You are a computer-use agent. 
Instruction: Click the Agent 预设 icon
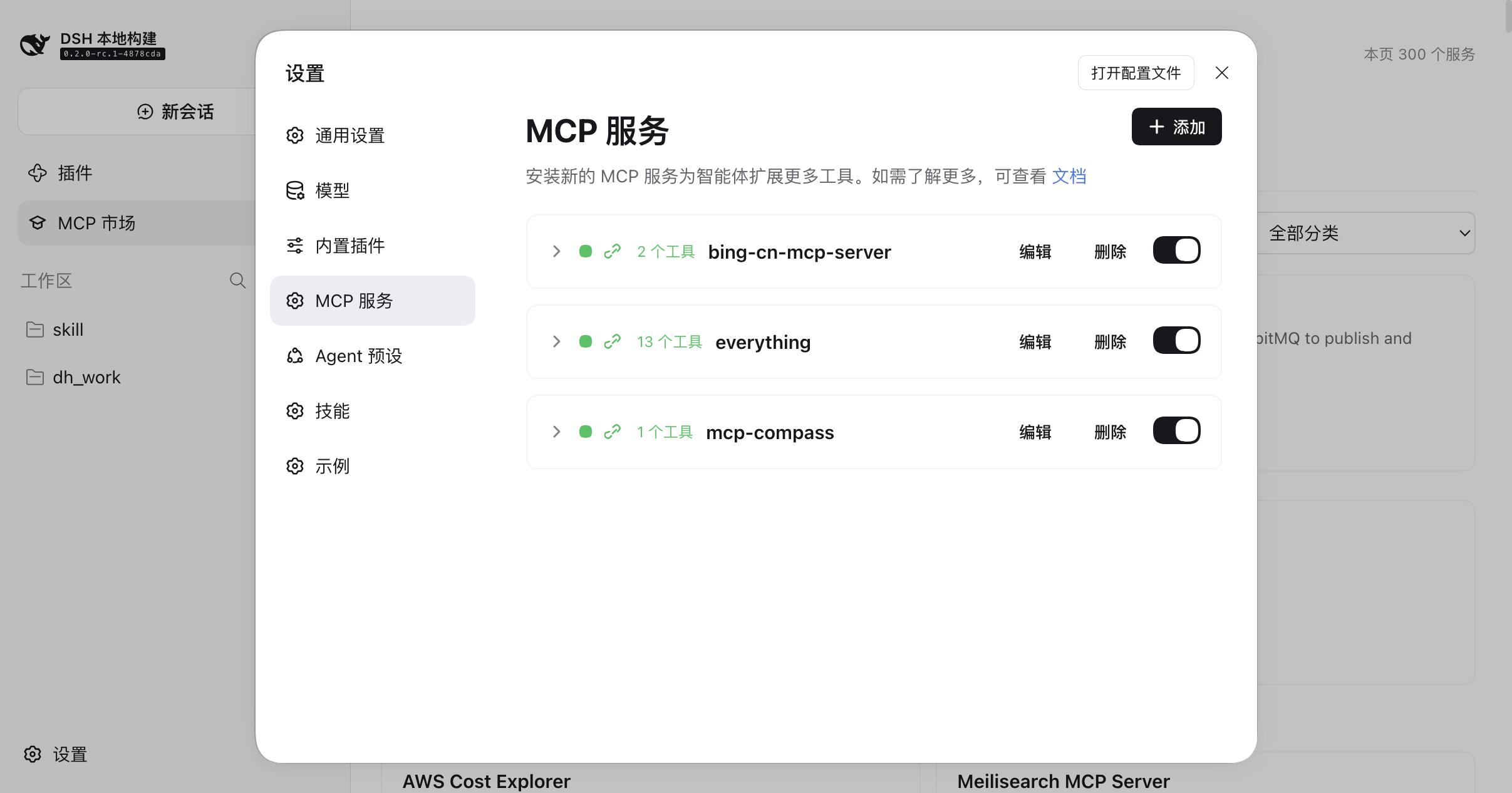coord(295,356)
